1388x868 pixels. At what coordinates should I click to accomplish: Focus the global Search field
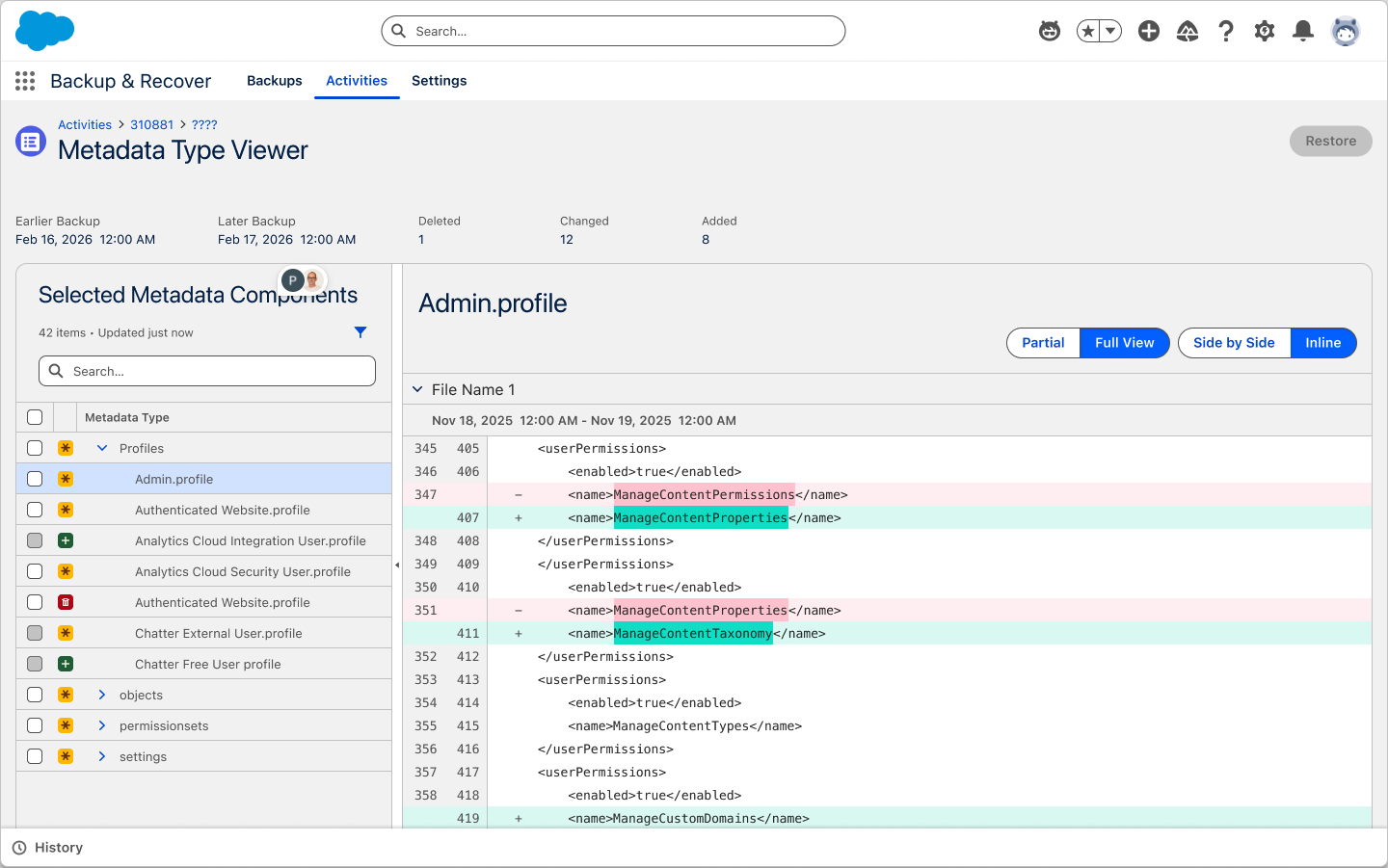click(x=613, y=31)
